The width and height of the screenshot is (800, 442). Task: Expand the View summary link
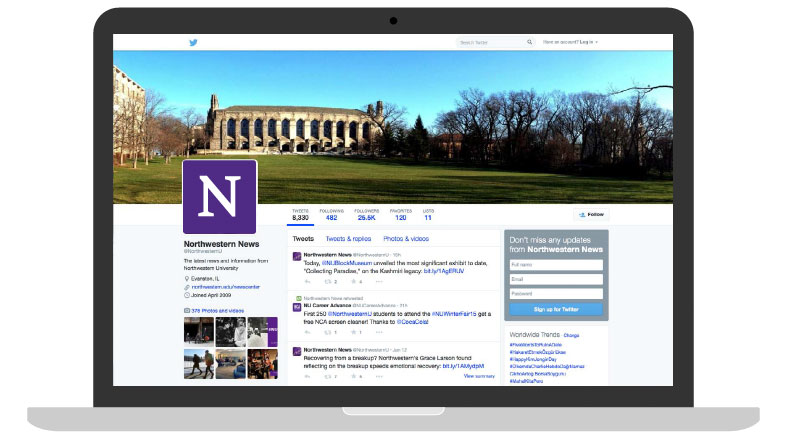click(479, 376)
